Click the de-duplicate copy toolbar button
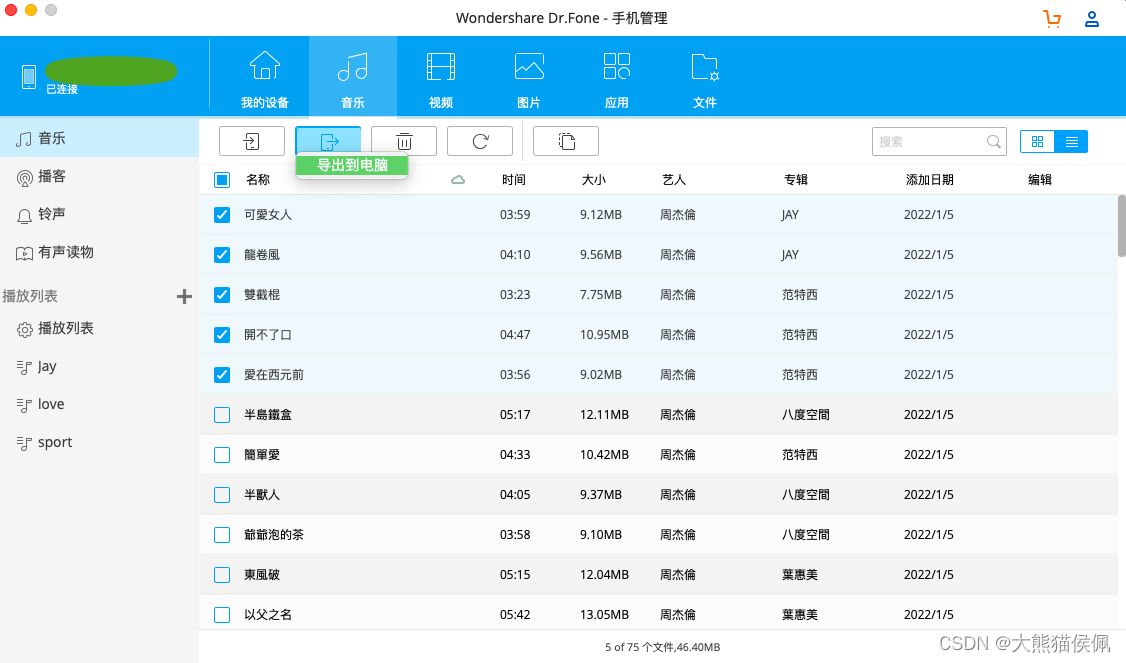Viewport: 1126px width, 663px height. point(566,141)
